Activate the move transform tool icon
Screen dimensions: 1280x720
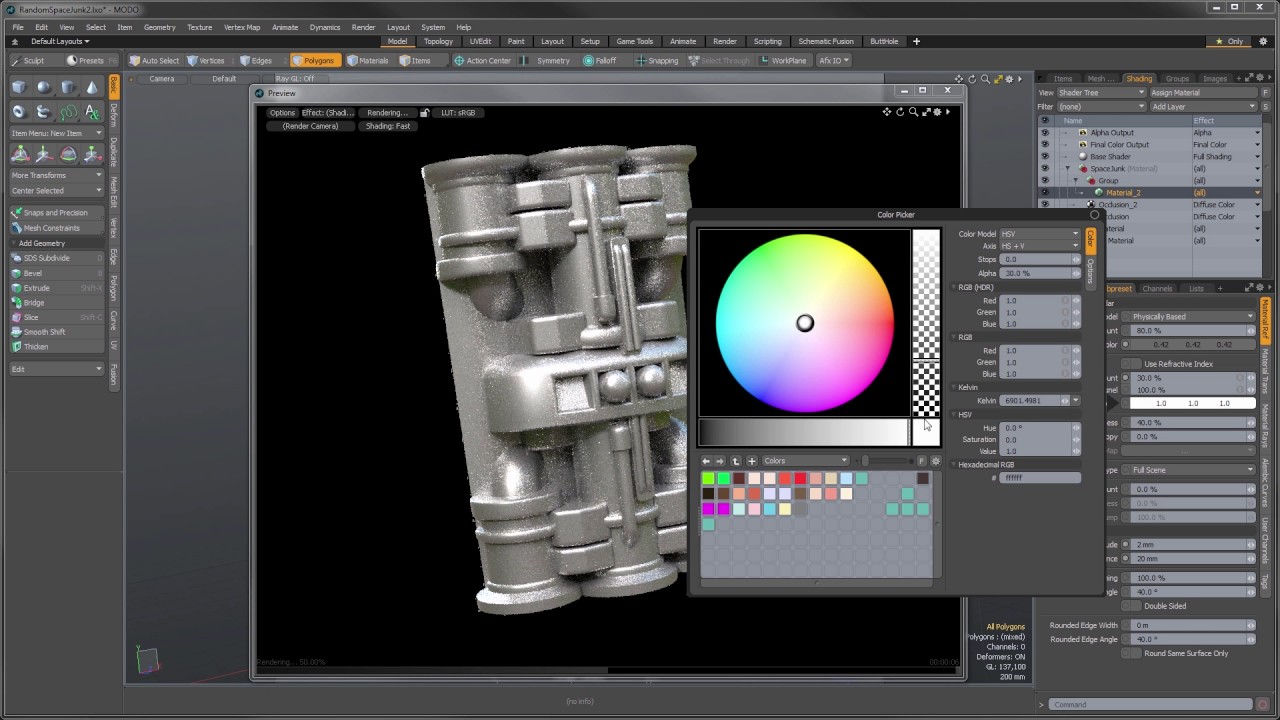(43, 154)
